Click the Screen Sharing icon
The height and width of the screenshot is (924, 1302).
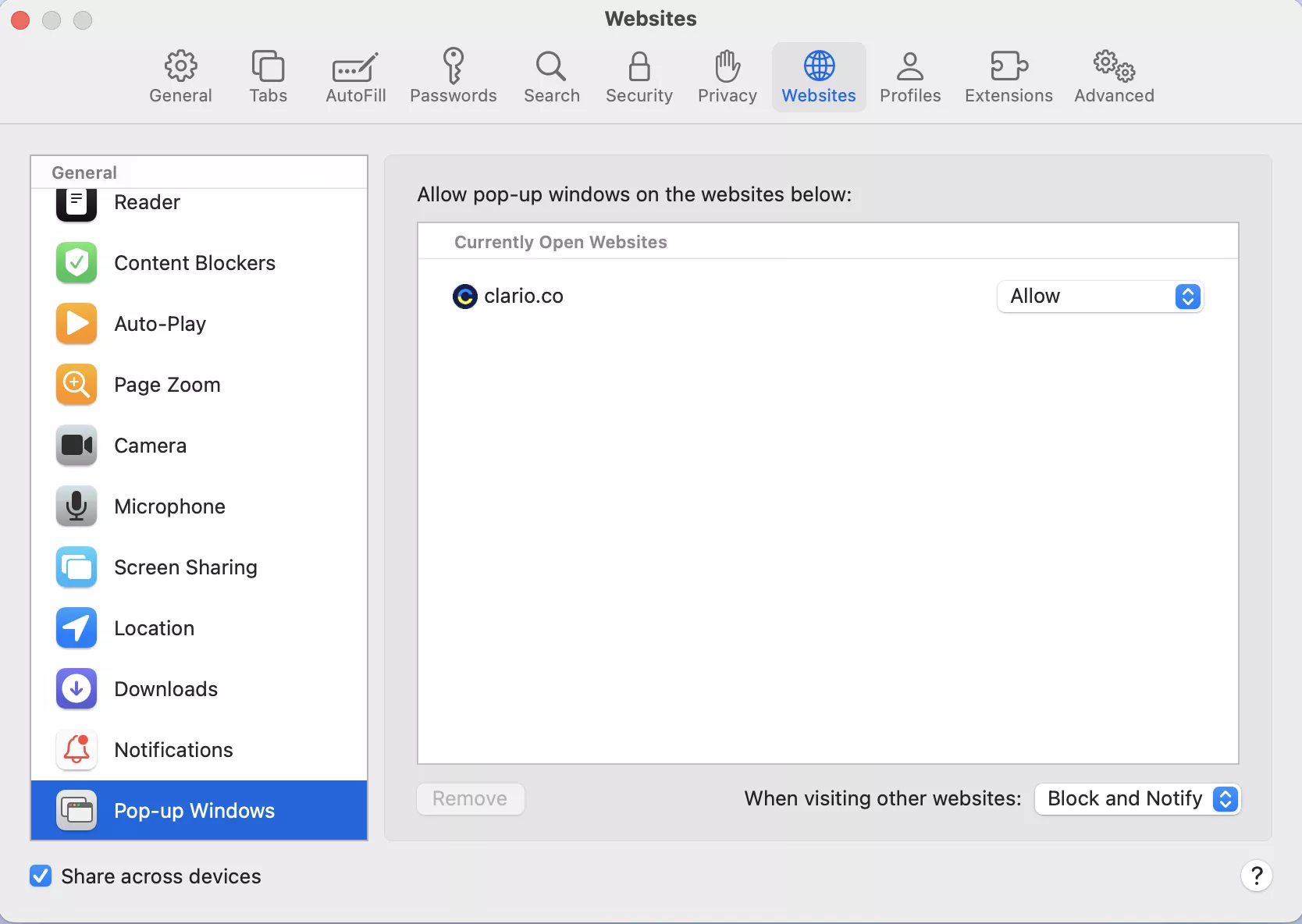tap(76, 567)
